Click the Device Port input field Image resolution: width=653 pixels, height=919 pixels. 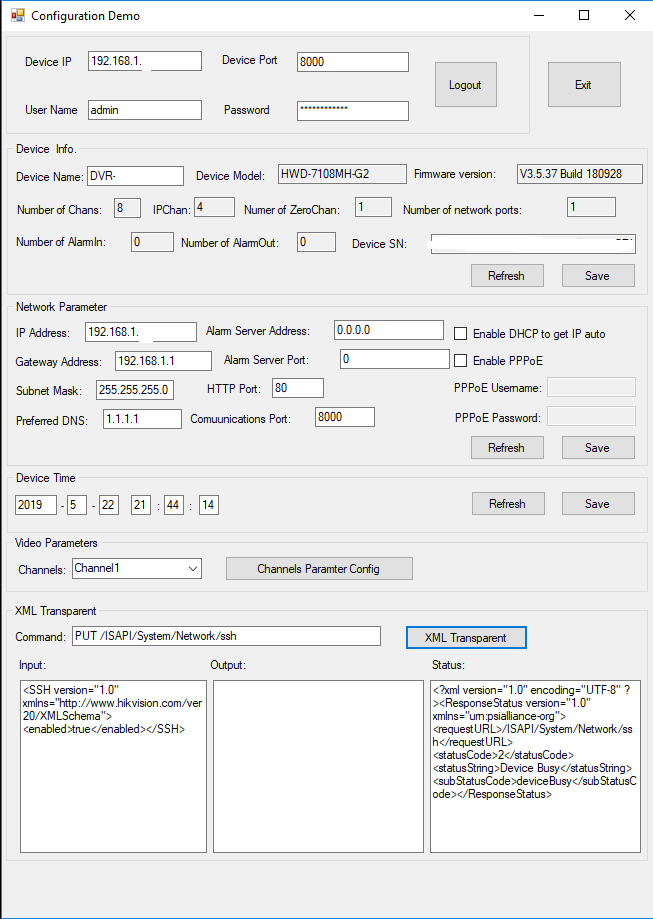point(352,62)
